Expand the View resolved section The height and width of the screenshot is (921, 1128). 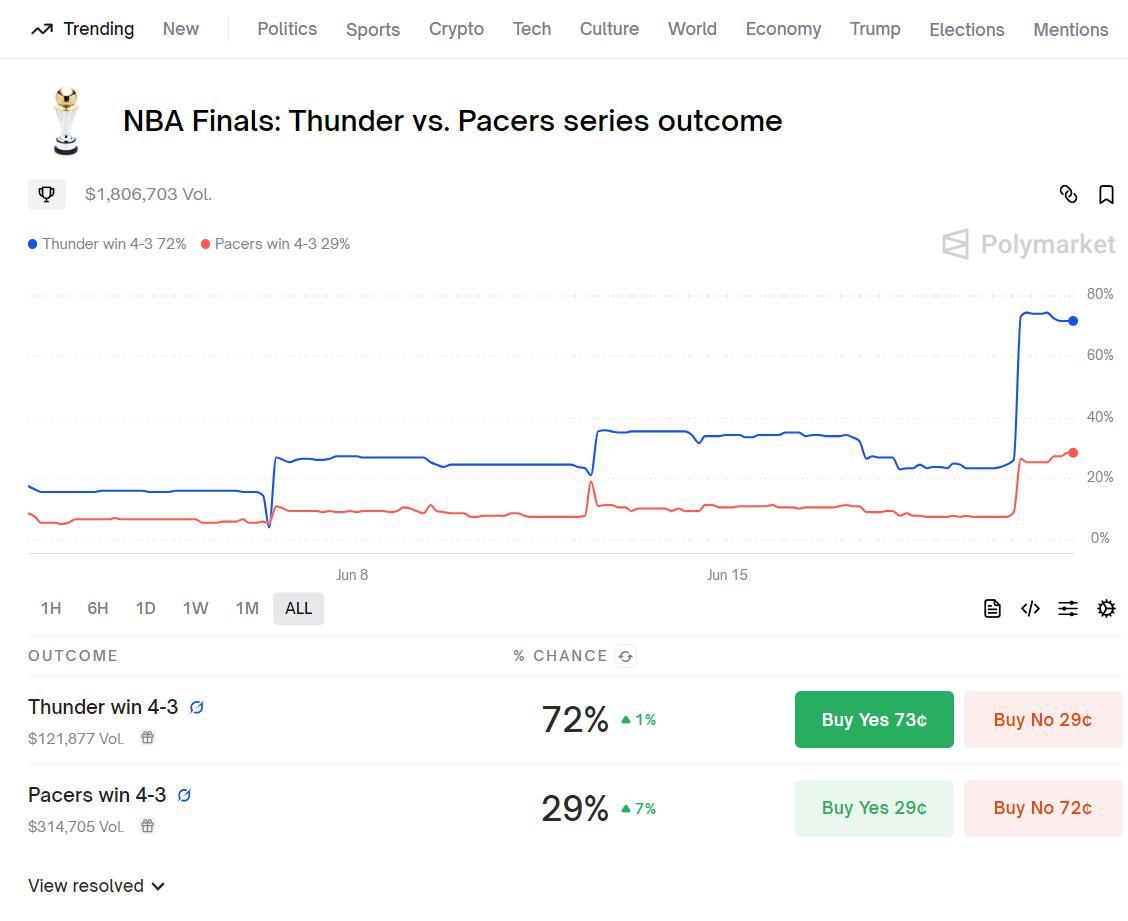96,886
